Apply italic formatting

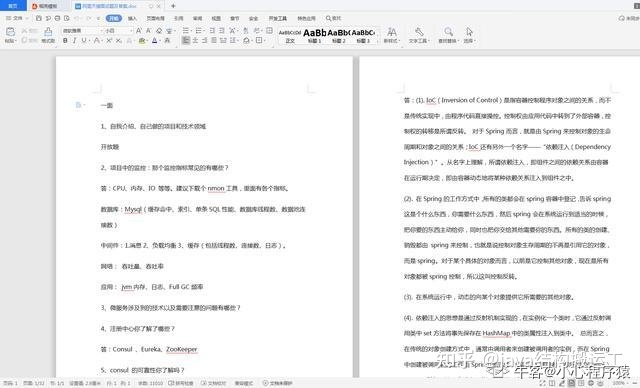coord(75,40)
